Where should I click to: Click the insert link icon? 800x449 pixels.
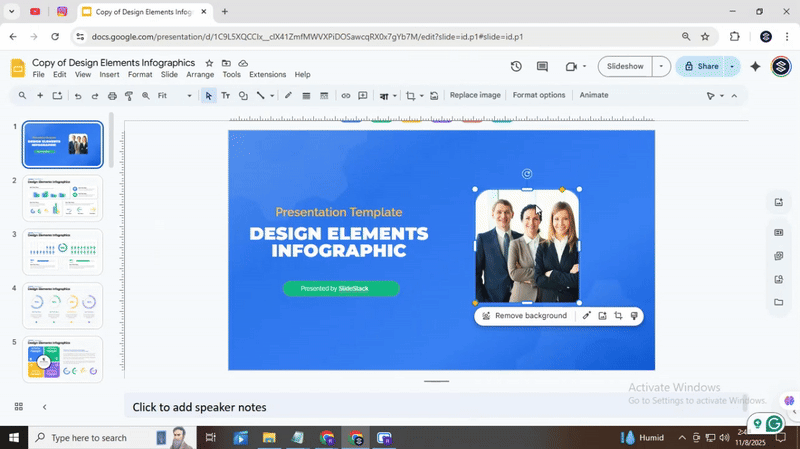click(346, 96)
